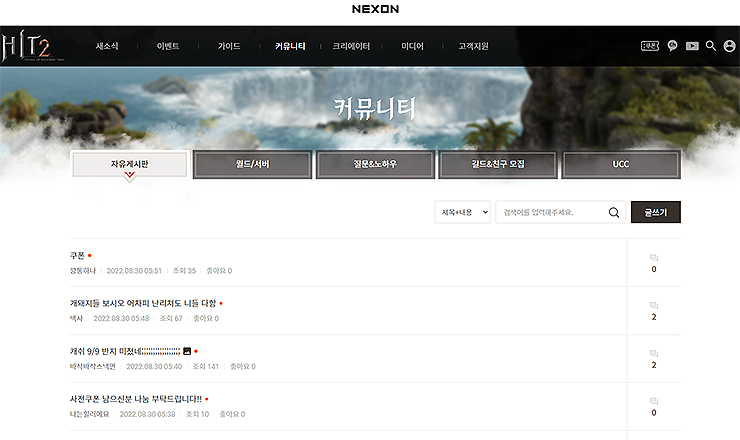740x440 pixels.
Task: Open the 새소식 menu
Action: [107, 46]
